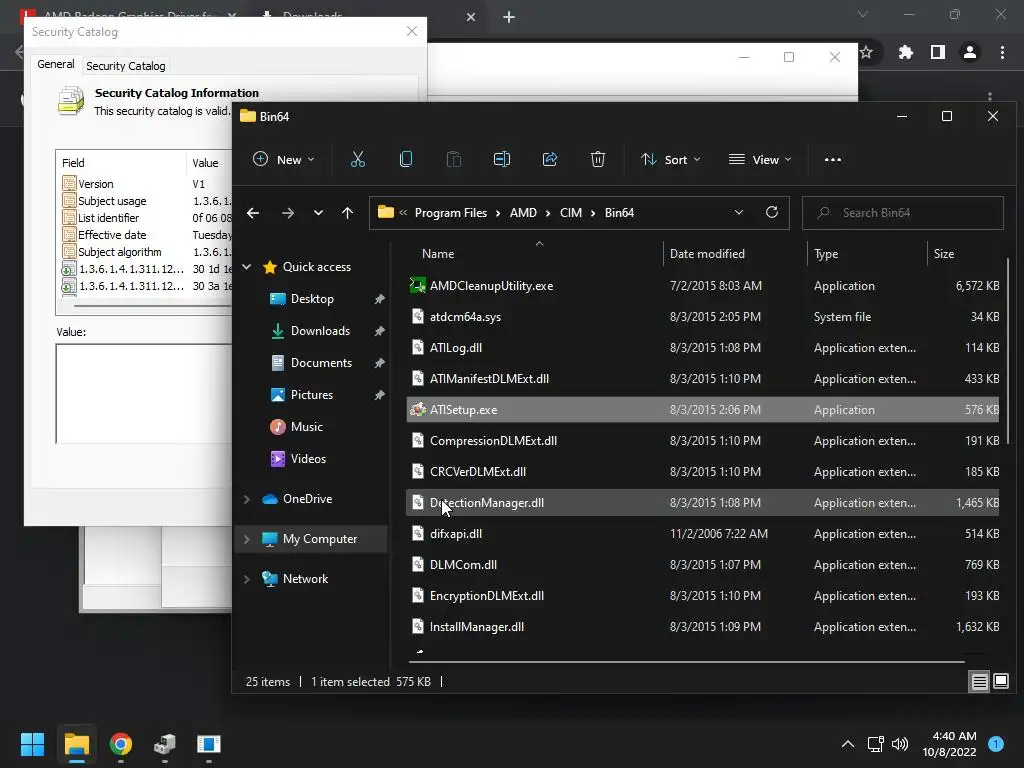Collapse the Quick access tree

pos(247,266)
